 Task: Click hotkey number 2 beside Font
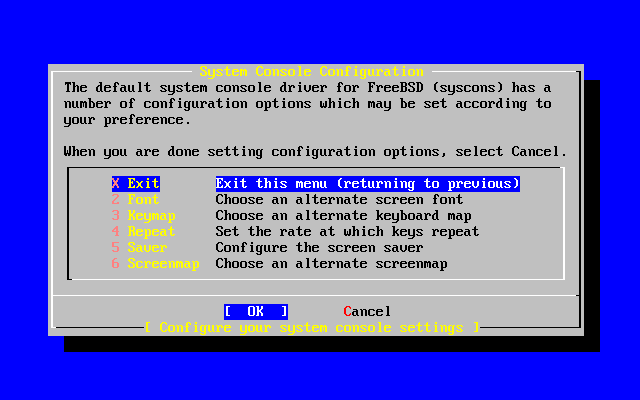point(116,200)
